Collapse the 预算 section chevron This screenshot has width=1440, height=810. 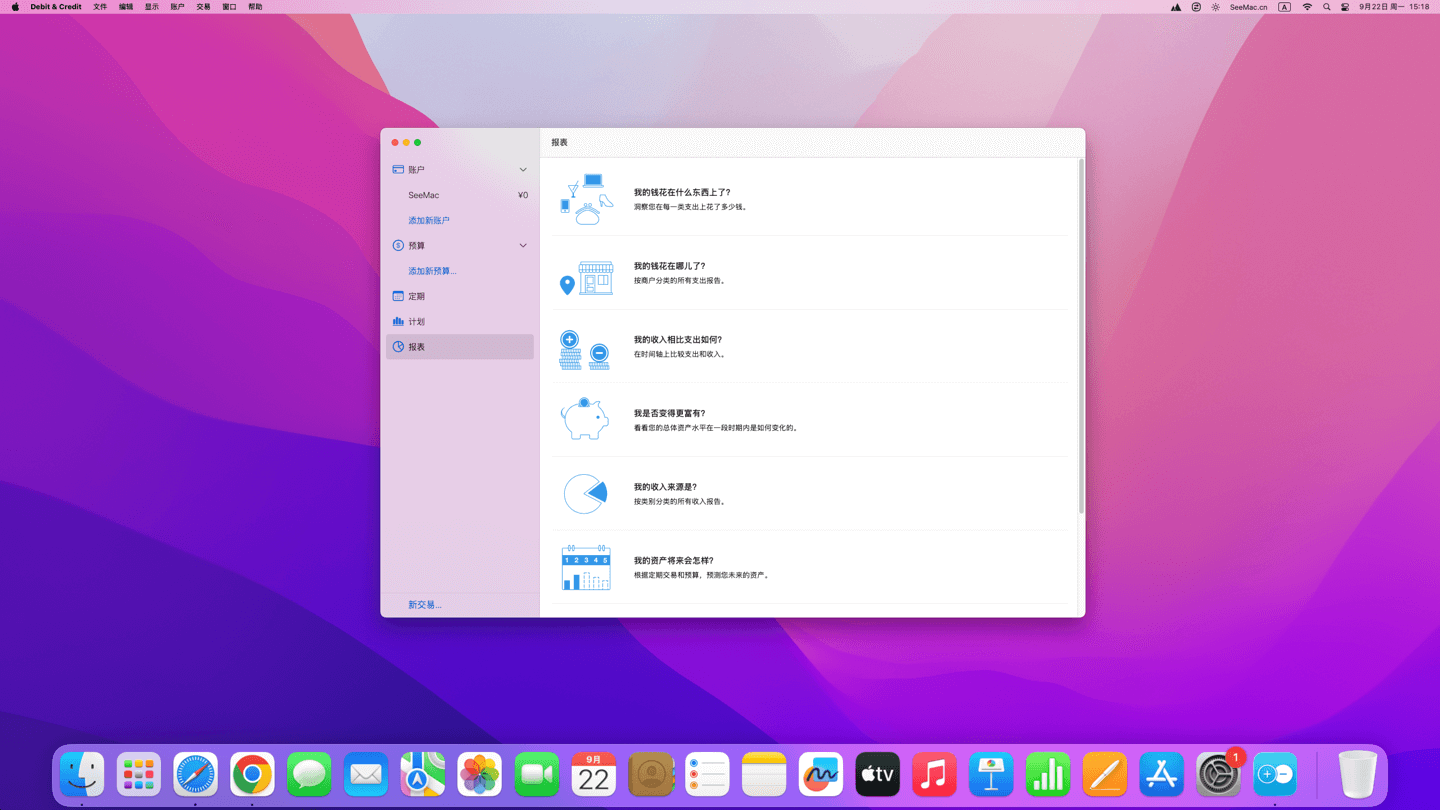pos(523,246)
